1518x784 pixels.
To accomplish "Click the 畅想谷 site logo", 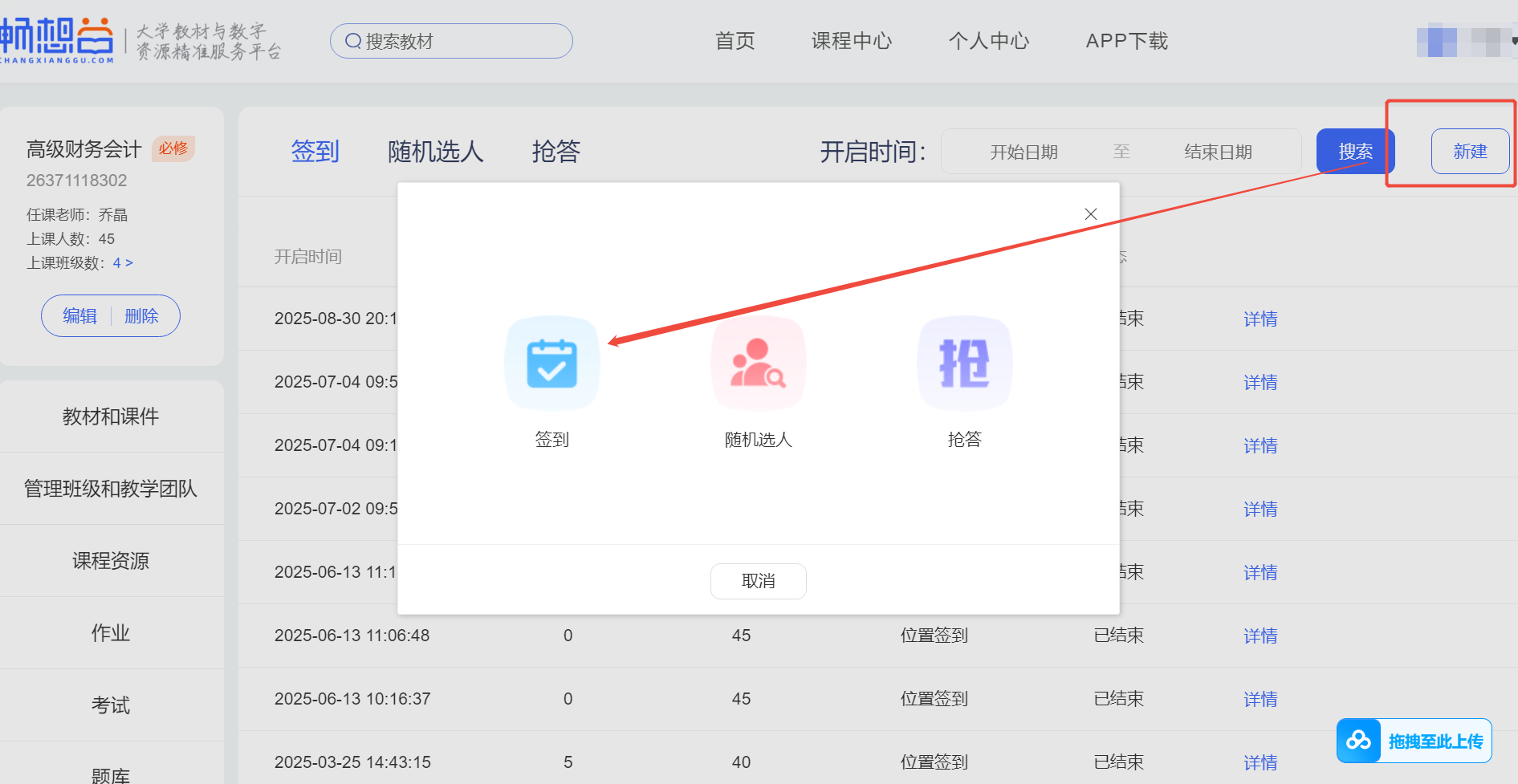I will 58,40.
